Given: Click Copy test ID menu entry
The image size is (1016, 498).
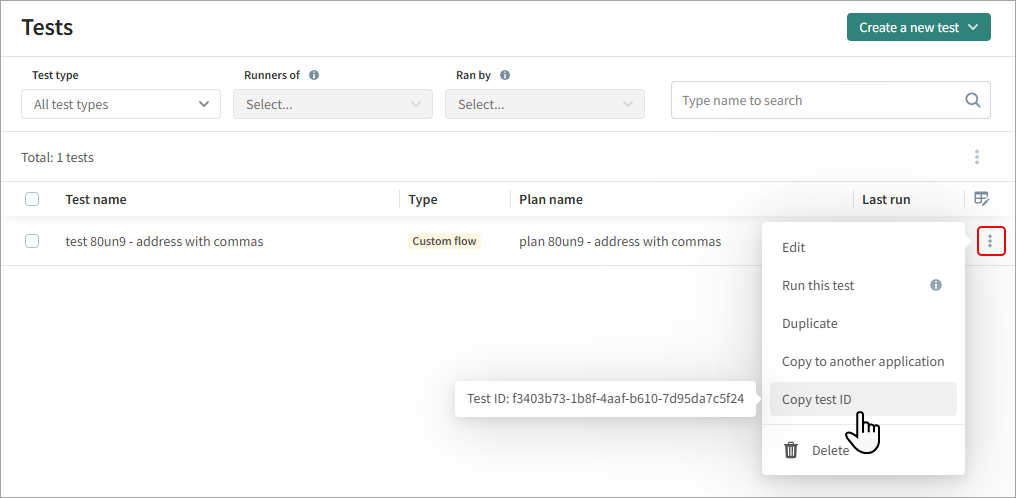Looking at the screenshot, I should pyautogui.click(x=817, y=399).
